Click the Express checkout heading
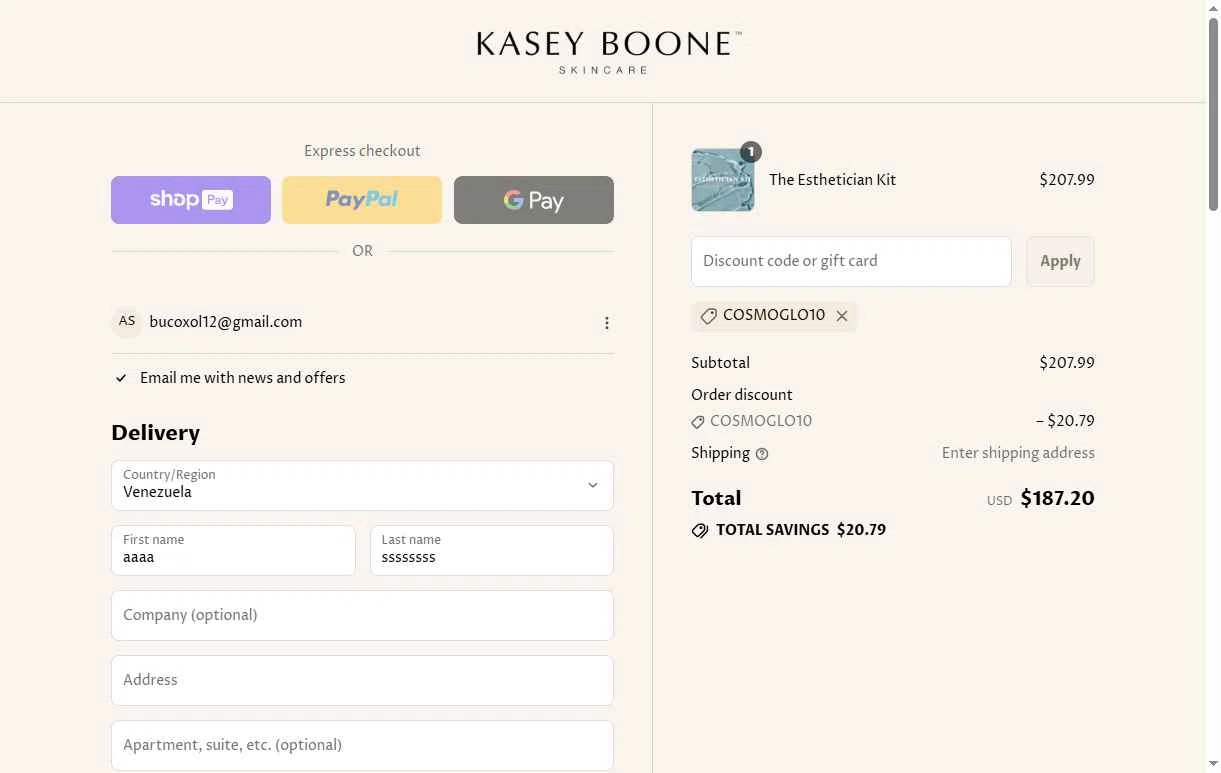1221x773 pixels. pyautogui.click(x=362, y=151)
